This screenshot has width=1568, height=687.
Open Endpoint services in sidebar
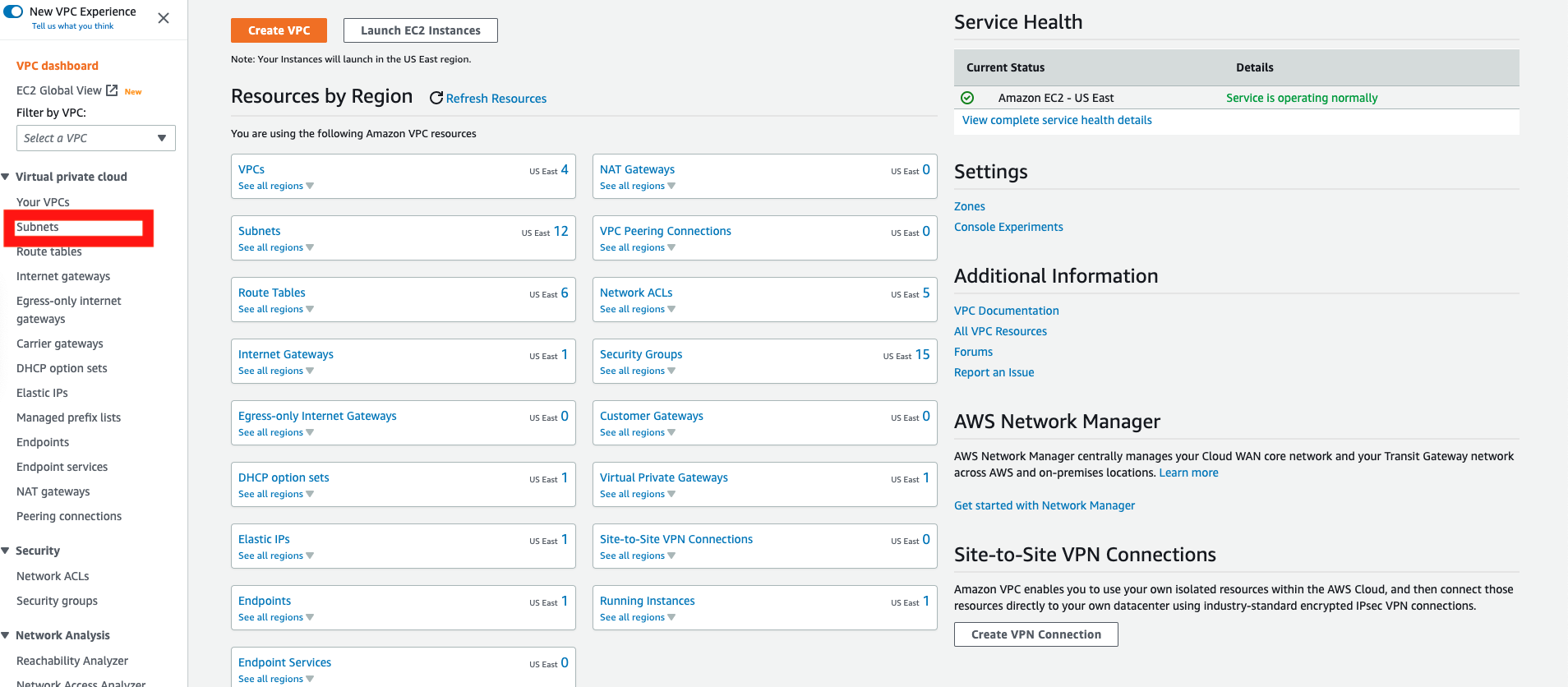(x=62, y=467)
